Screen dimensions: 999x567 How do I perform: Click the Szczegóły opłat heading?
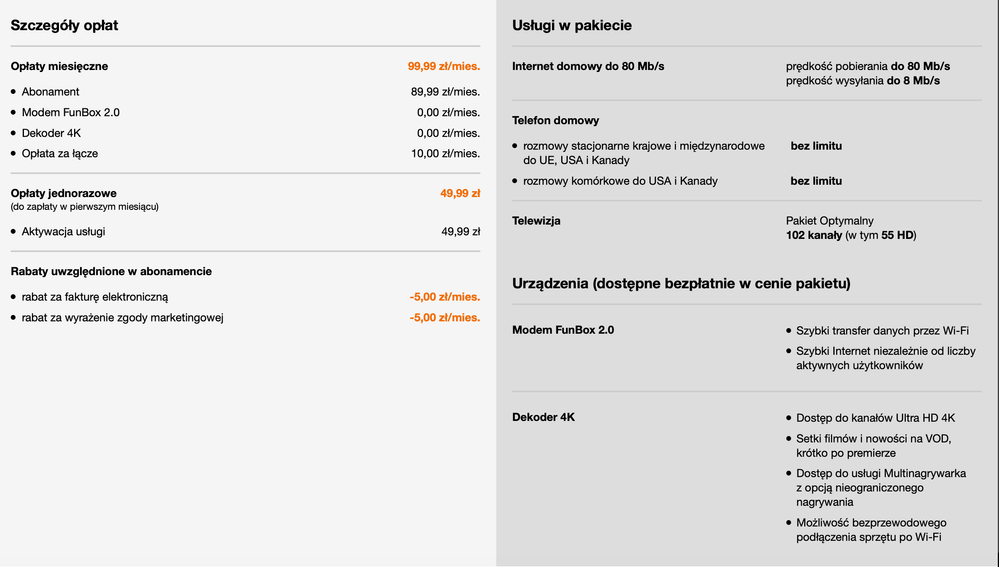pos(64,25)
